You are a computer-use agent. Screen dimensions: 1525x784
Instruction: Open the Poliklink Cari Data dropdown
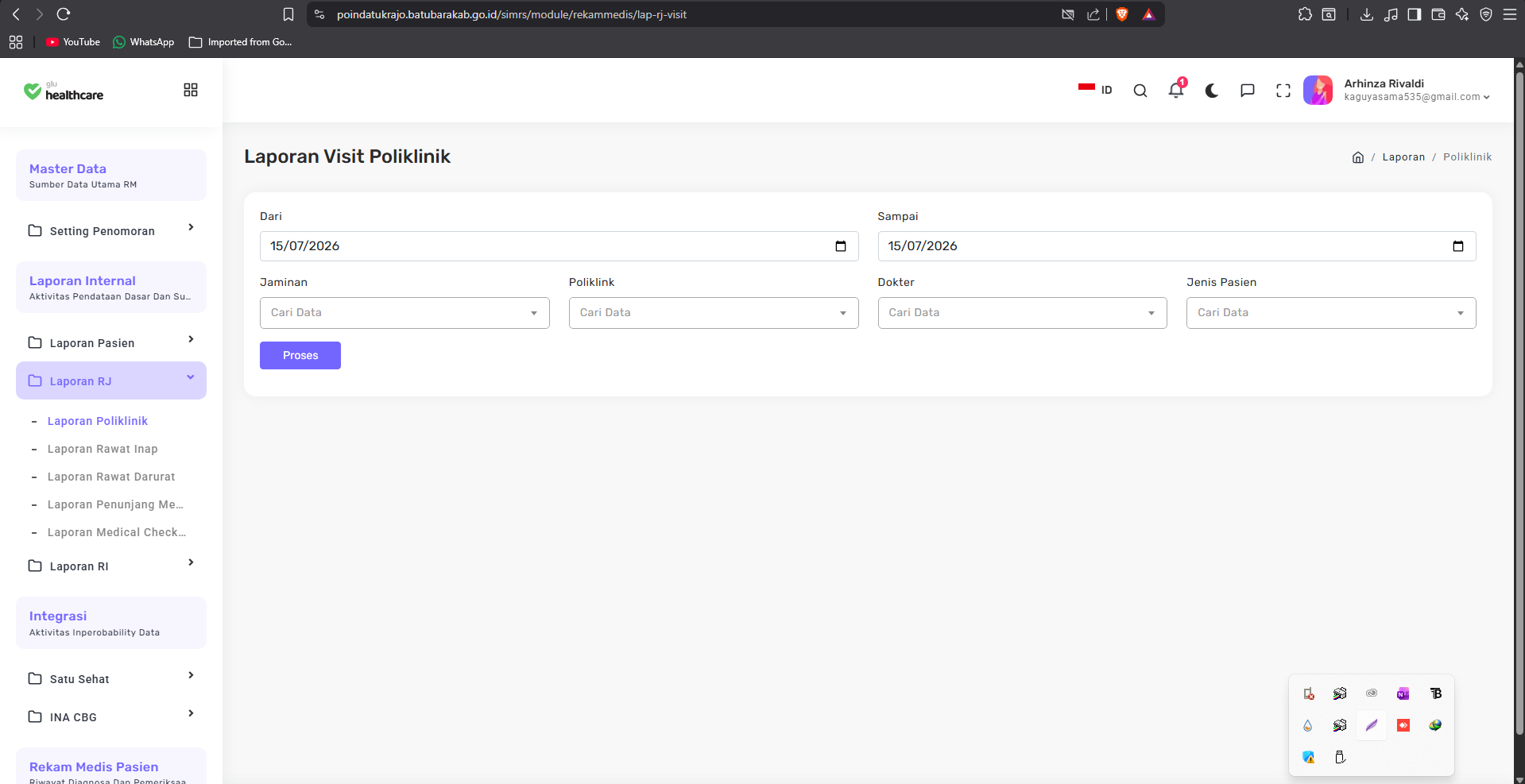(x=714, y=313)
